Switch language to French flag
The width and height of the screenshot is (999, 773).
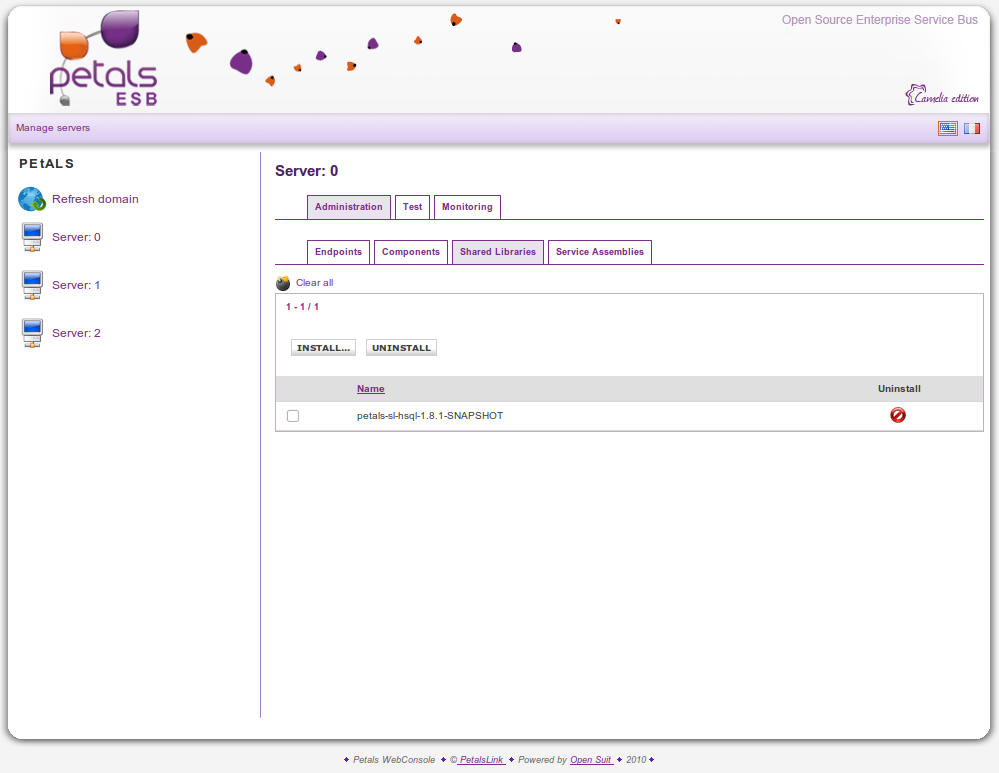(971, 128)
